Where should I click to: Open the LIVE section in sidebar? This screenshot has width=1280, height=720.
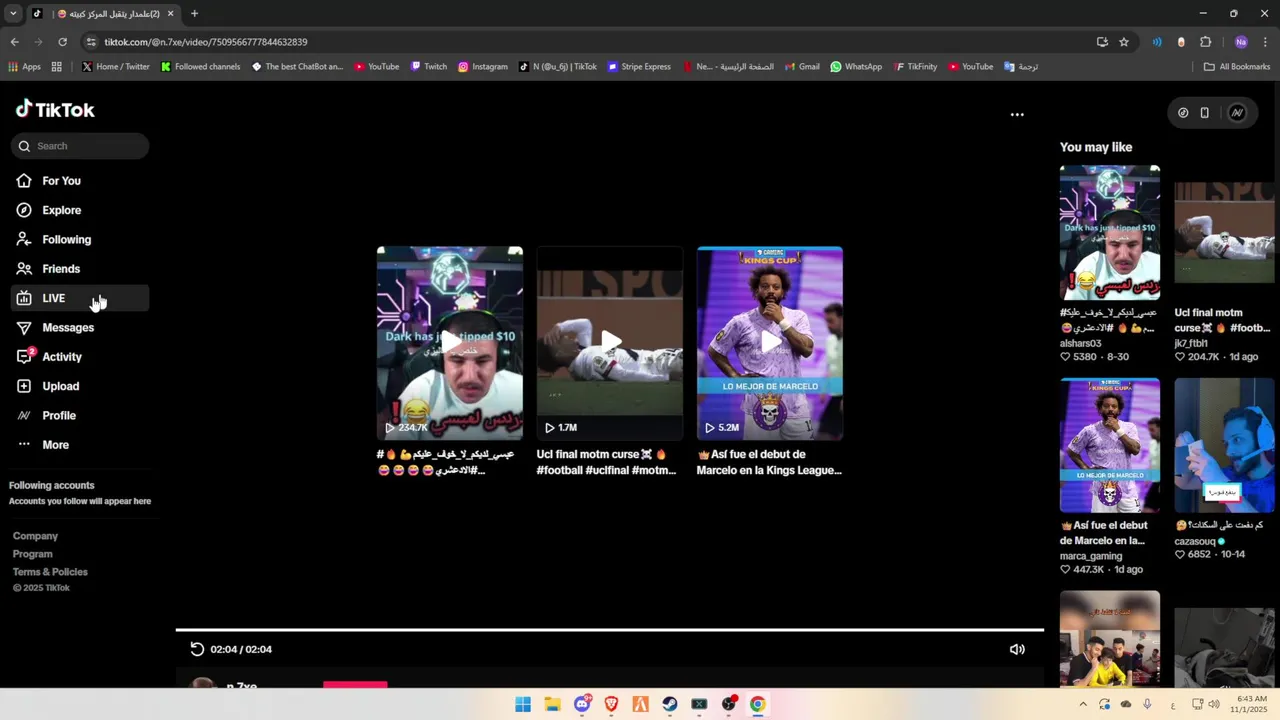coord(80,298)
